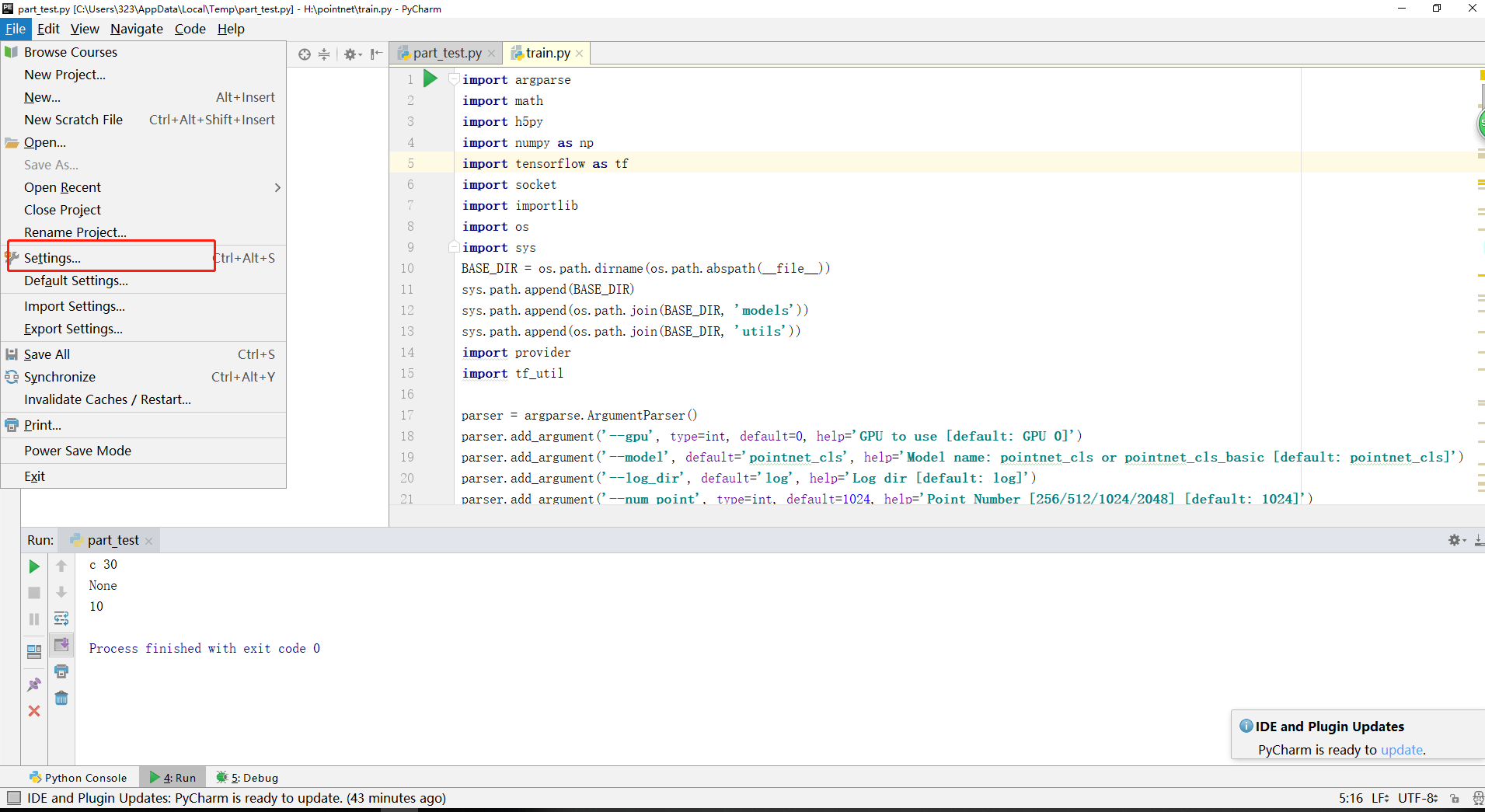Screen dimensions: 1485x812
Task: Open project view gear settings dropdown
Action: tap(353, 54)
